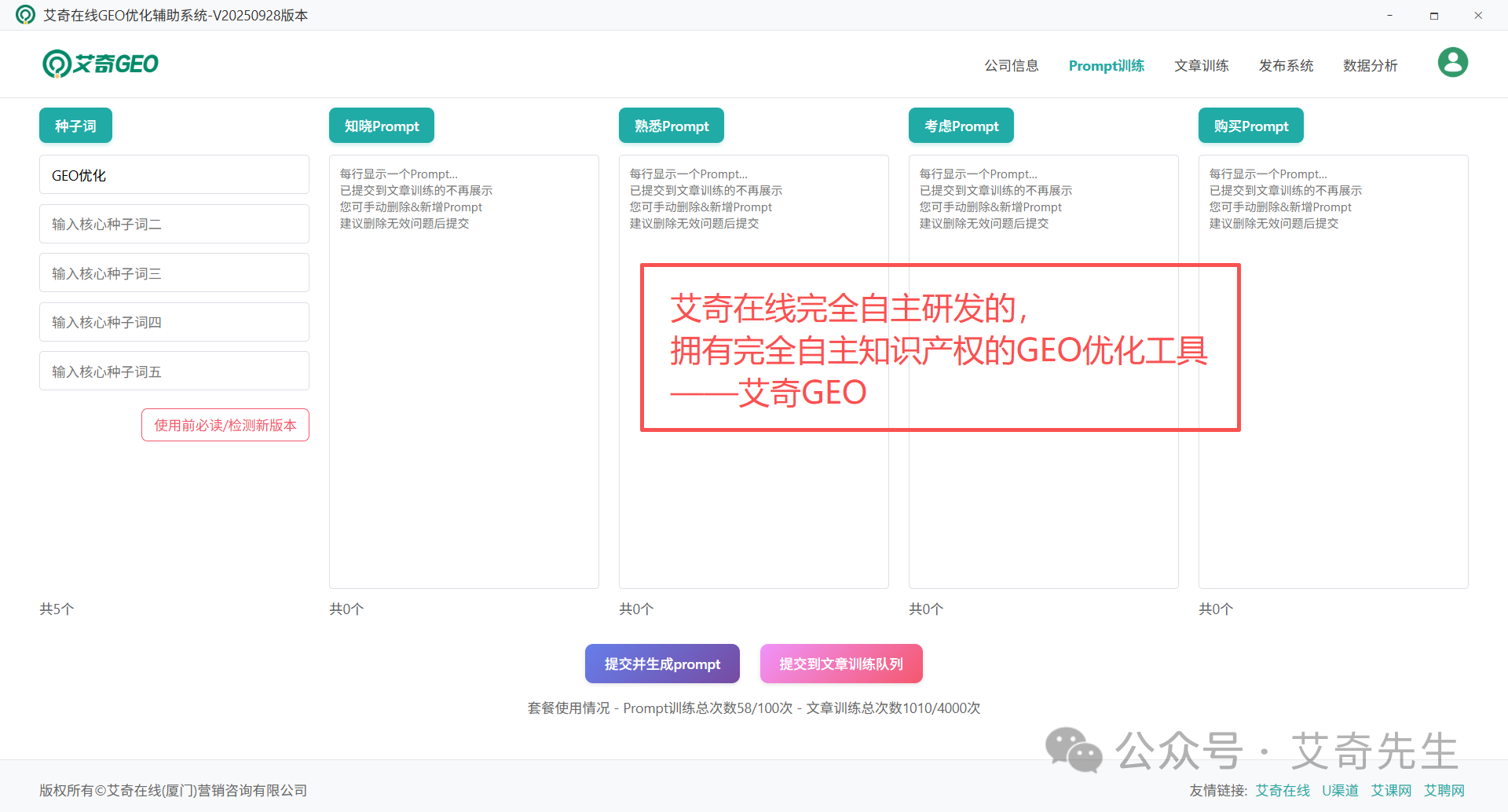
Task: Open the 公司信息 menu item
Action: point(1011,66)
